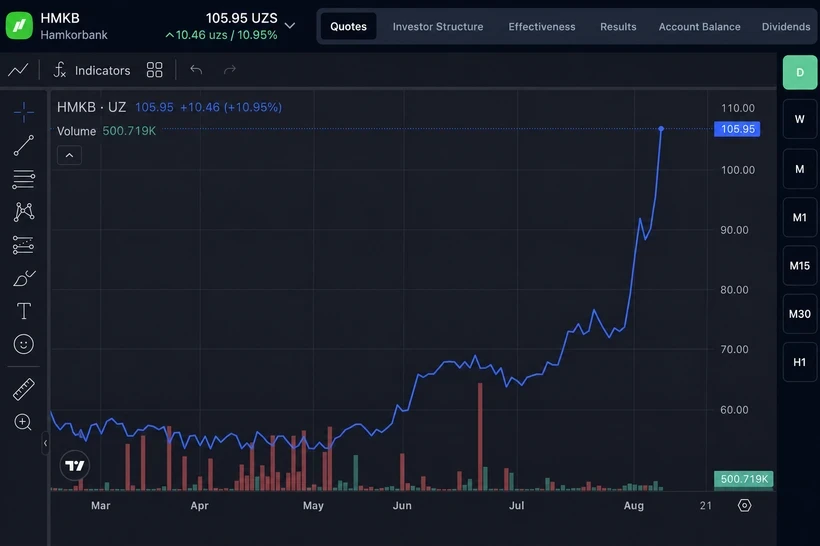
Task: Open the chart layout grid selector
Action: (x=154, y=70)
